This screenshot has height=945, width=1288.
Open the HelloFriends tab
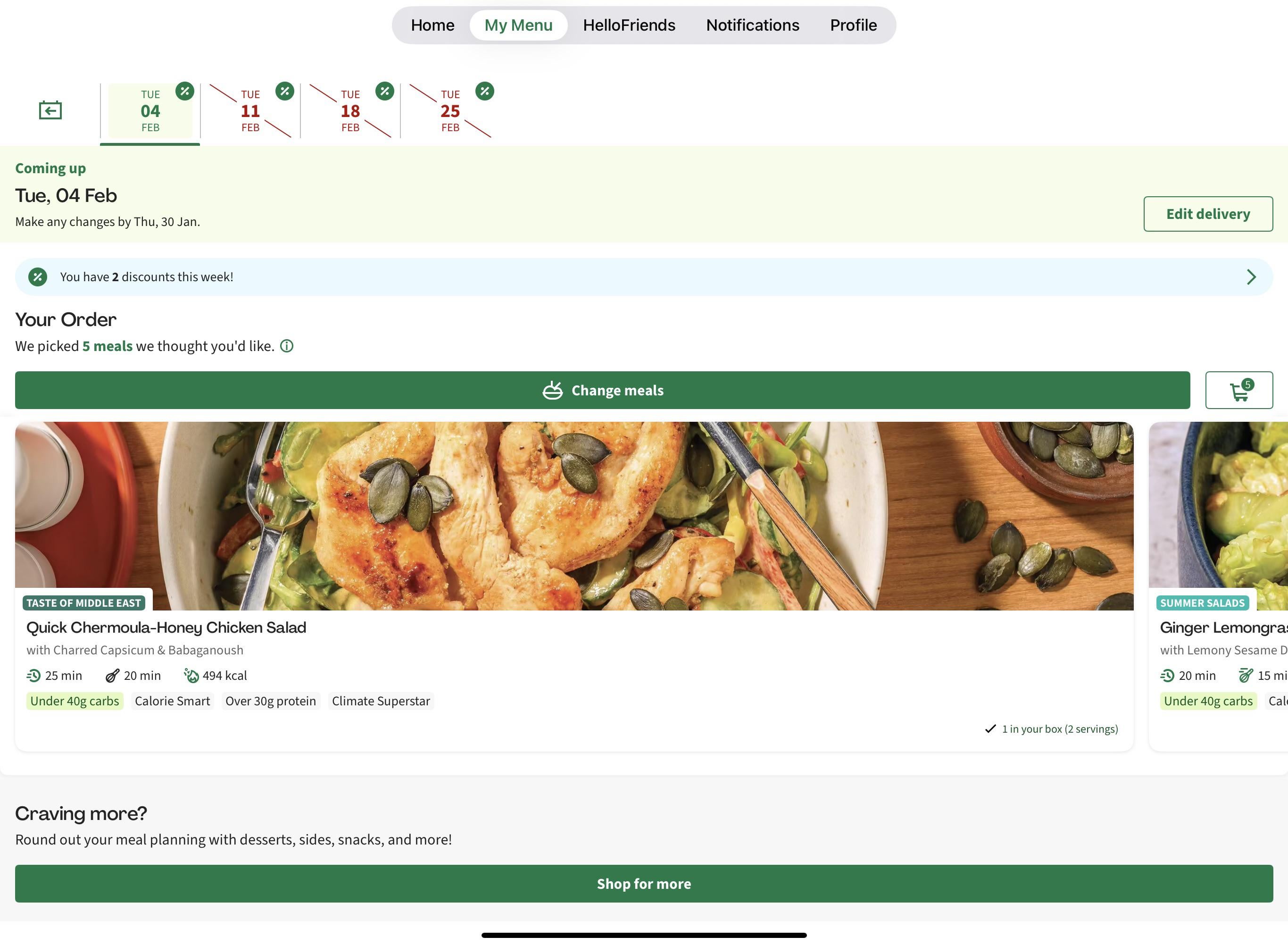[x=629, y=25]
